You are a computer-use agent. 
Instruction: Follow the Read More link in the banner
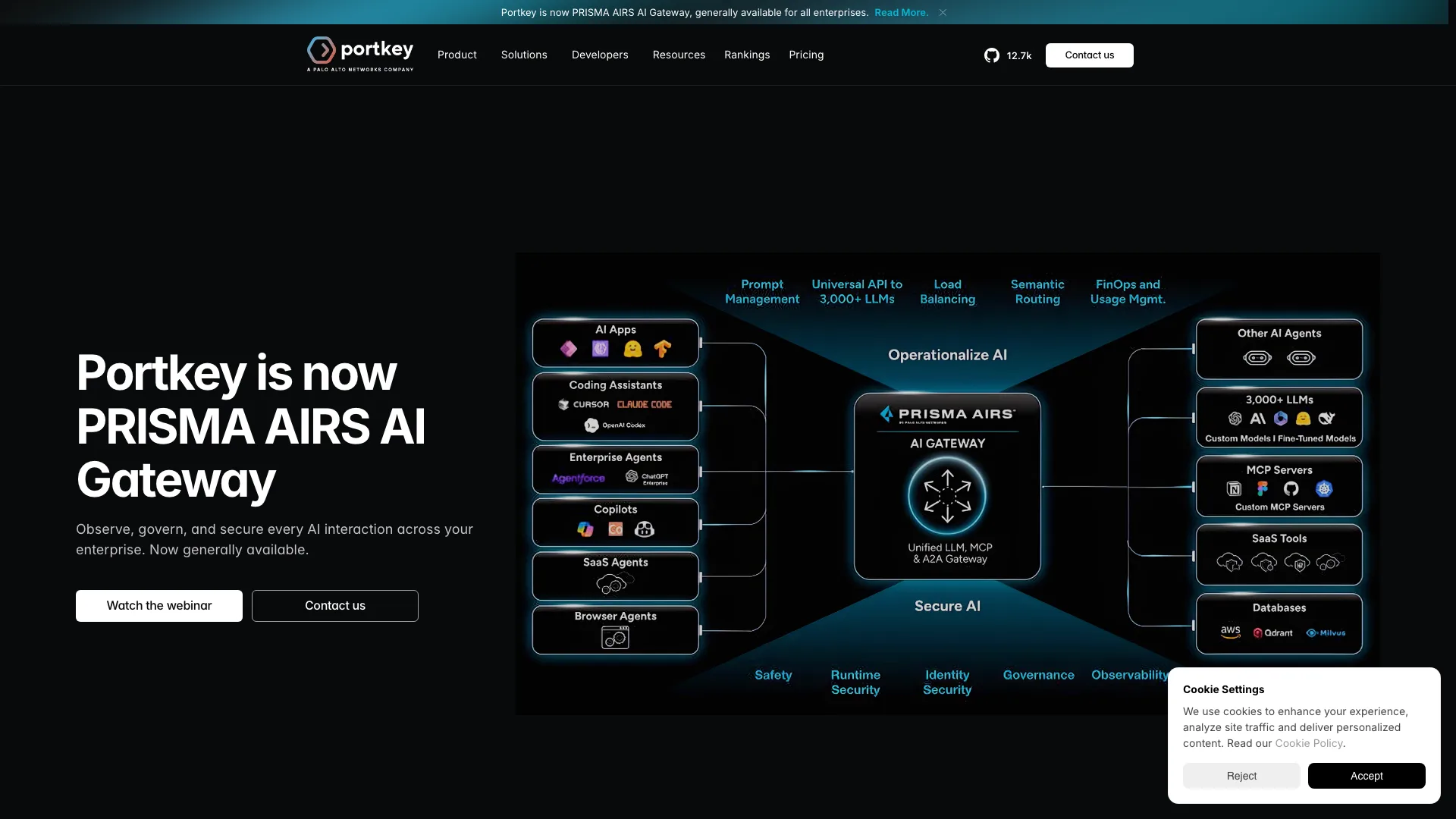pyautogui.click(x=901, y=12)
